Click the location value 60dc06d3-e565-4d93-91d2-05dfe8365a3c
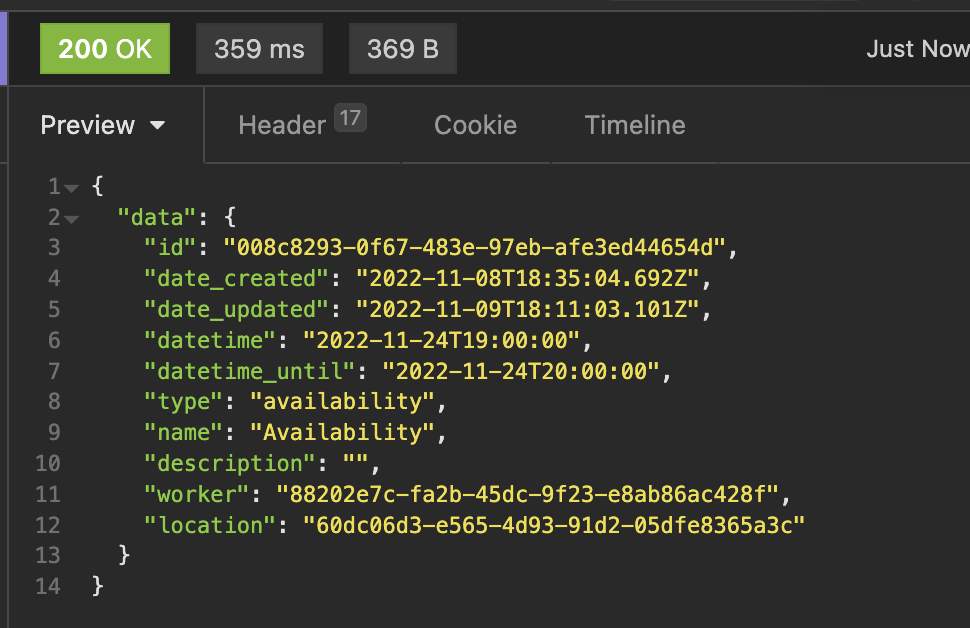 coord(554,525)
